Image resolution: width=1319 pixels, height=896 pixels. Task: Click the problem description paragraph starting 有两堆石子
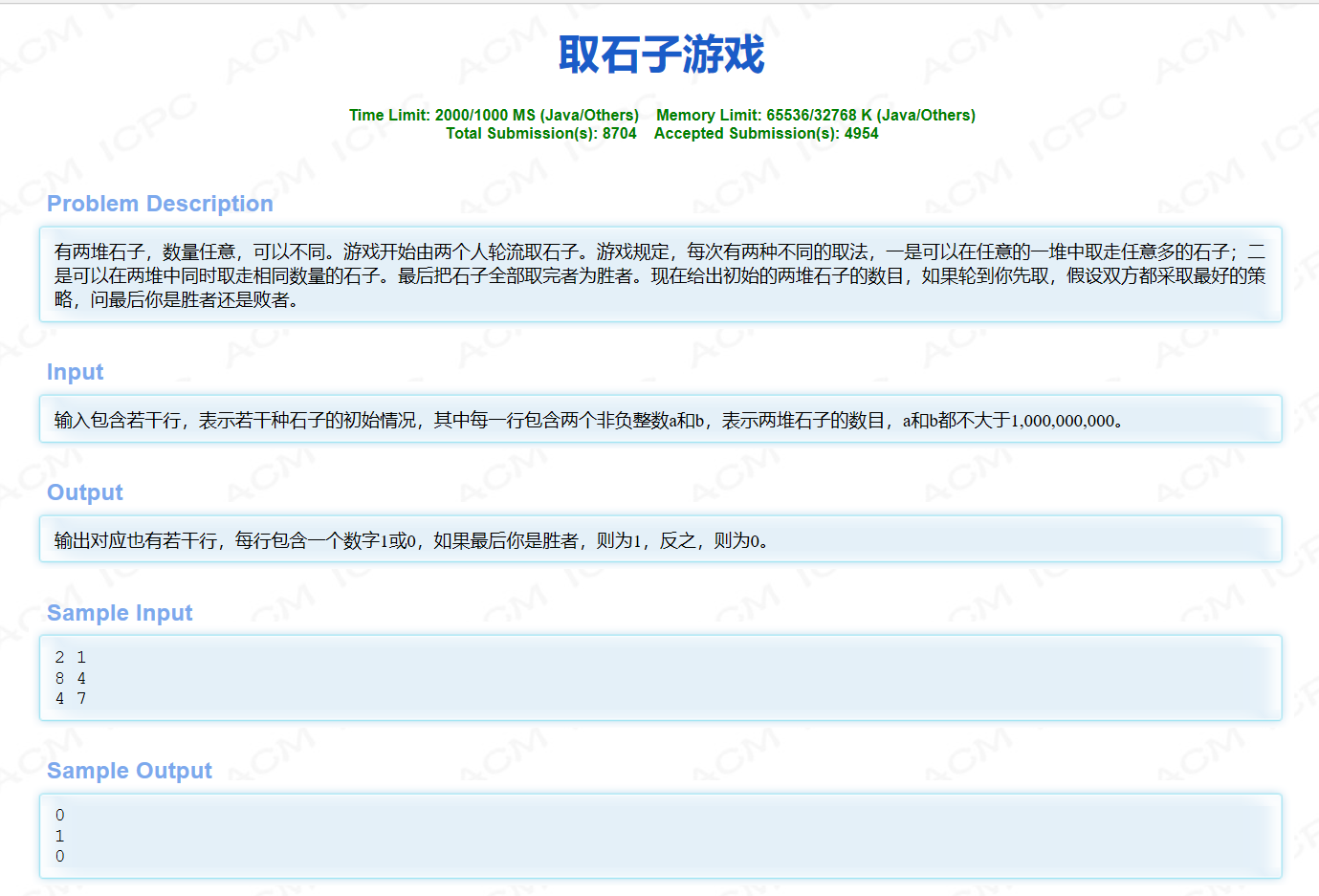660,275
